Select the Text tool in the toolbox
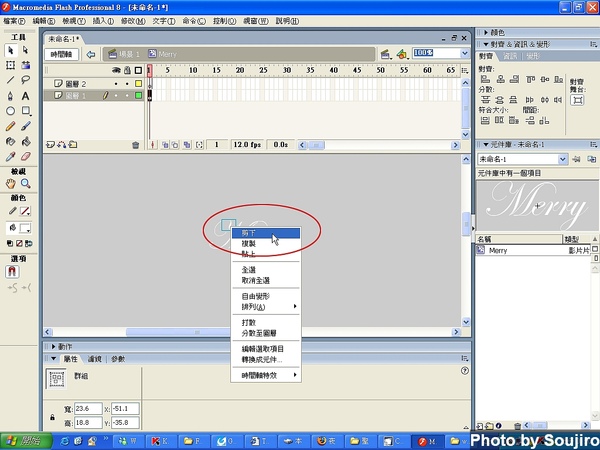Screen dimensions: 600x450 coord(25,95)
